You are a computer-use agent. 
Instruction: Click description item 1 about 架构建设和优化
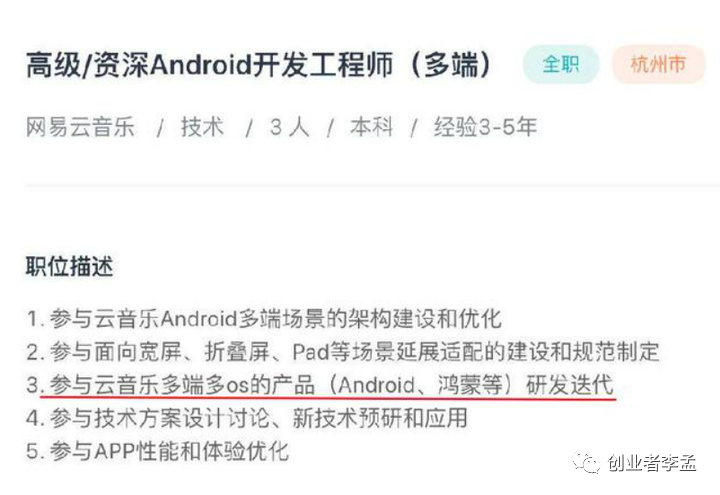264,319
